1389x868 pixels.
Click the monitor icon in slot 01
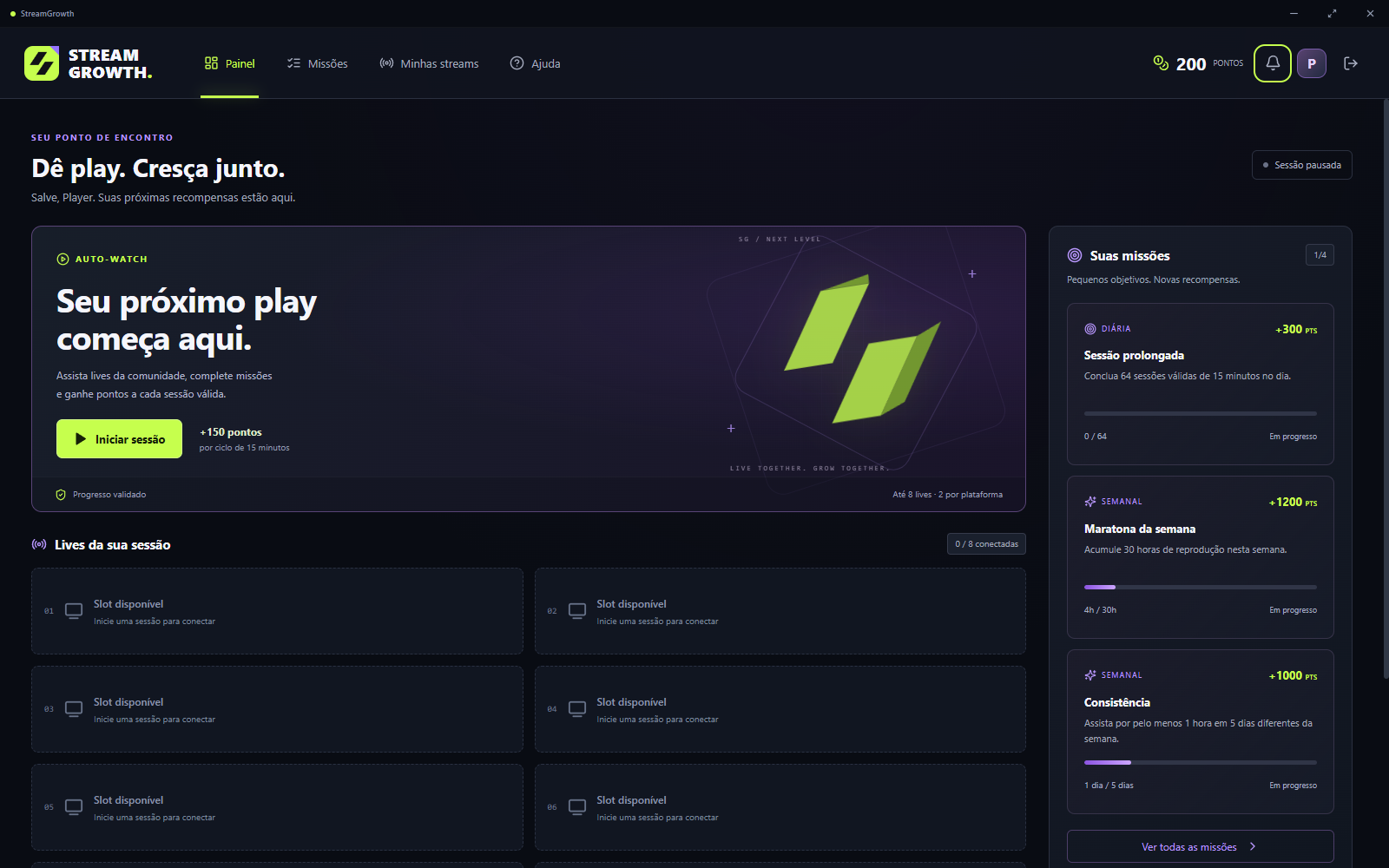74,611
